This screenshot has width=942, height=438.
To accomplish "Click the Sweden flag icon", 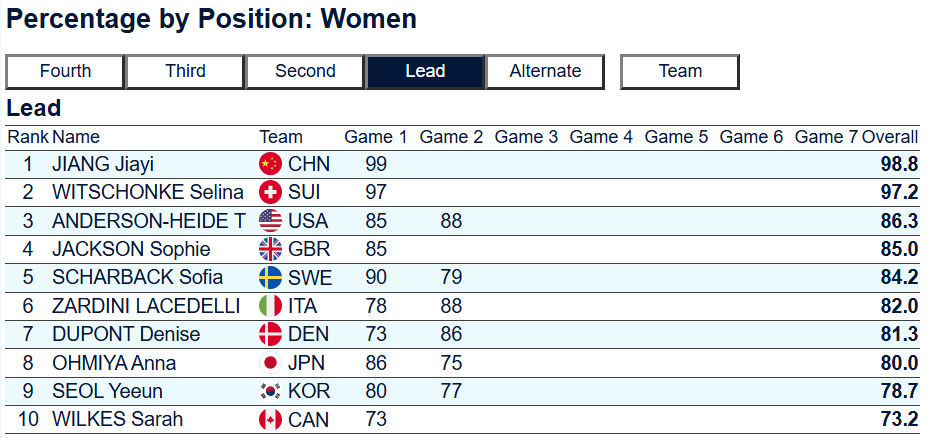I will coord(270,277).
